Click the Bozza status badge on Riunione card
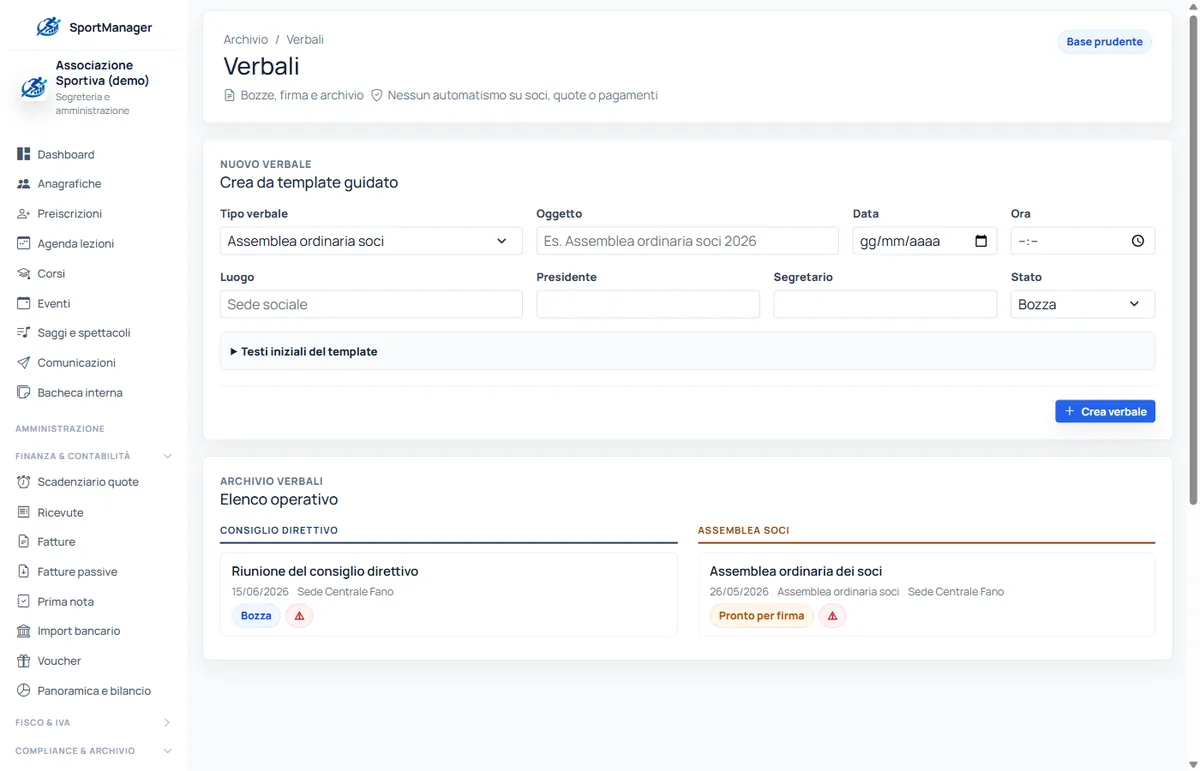Image resolution: width=1200 pixels, height=771 pixels. (x=256, y=616)
